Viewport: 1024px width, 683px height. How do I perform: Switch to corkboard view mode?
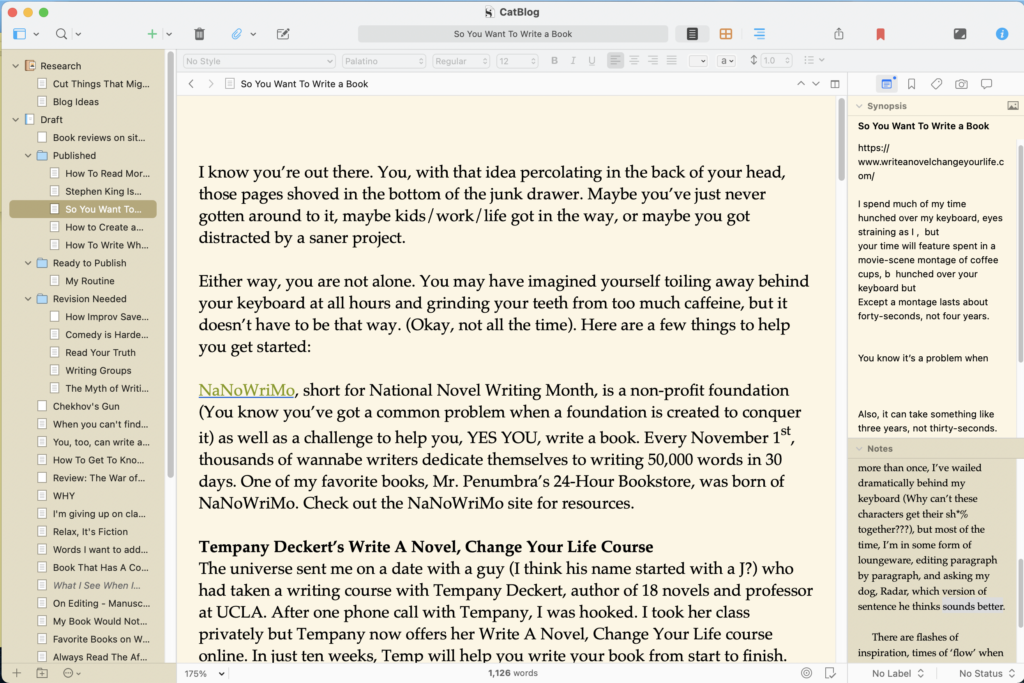726,34
